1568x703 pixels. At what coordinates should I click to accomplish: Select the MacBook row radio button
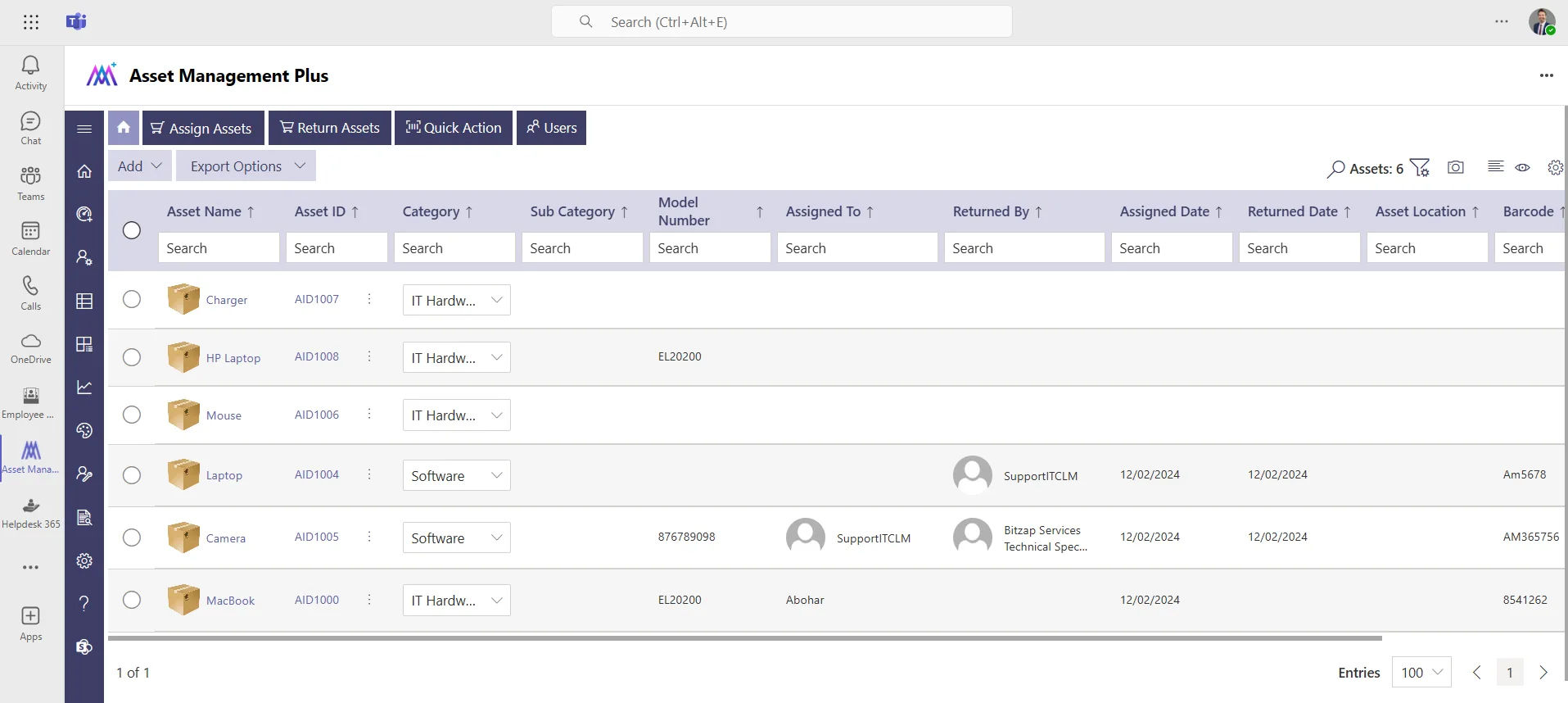pos(132,600)
